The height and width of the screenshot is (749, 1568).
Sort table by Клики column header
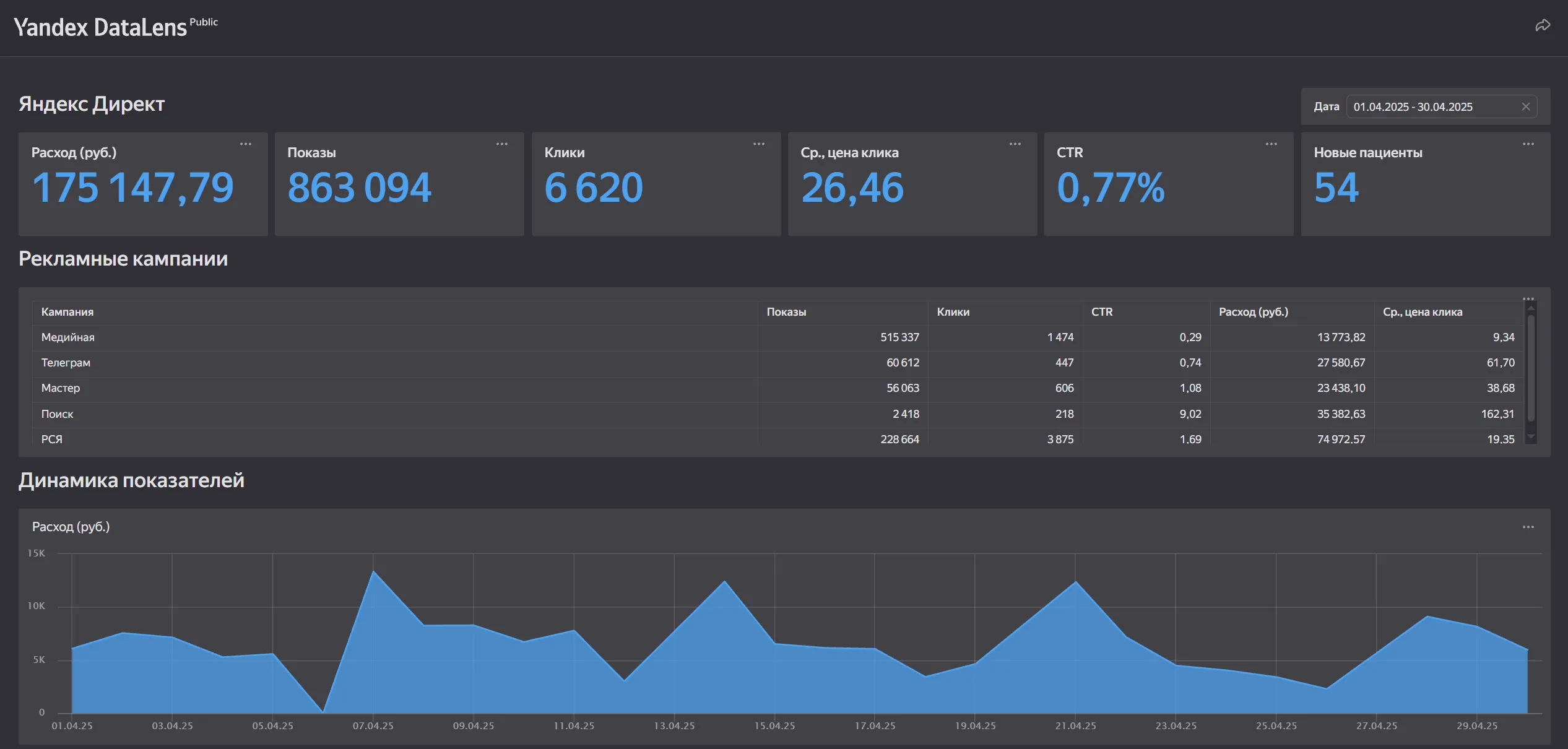953,312
